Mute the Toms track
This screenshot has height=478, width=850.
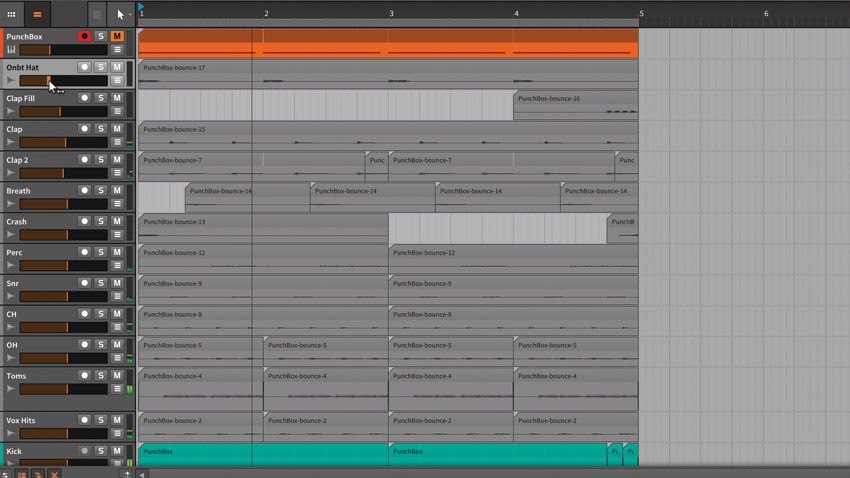(117, 376)
